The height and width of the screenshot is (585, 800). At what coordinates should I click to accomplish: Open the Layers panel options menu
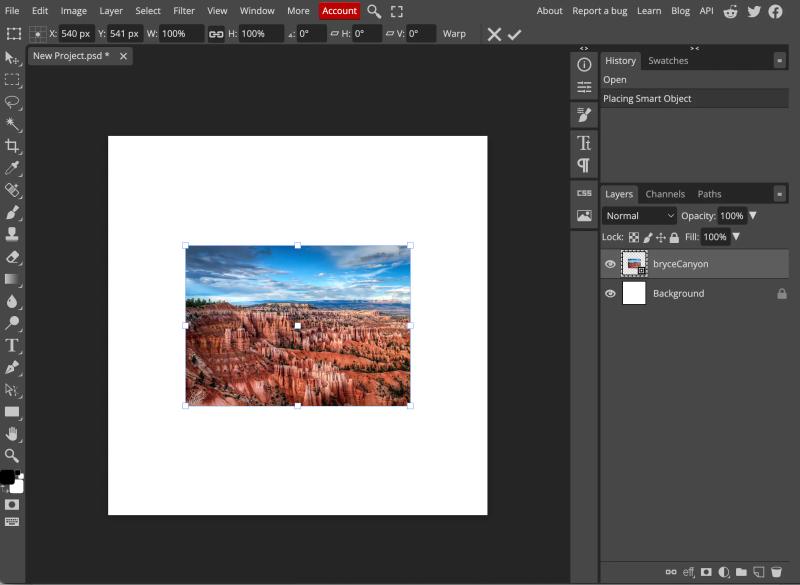point(779,194)
